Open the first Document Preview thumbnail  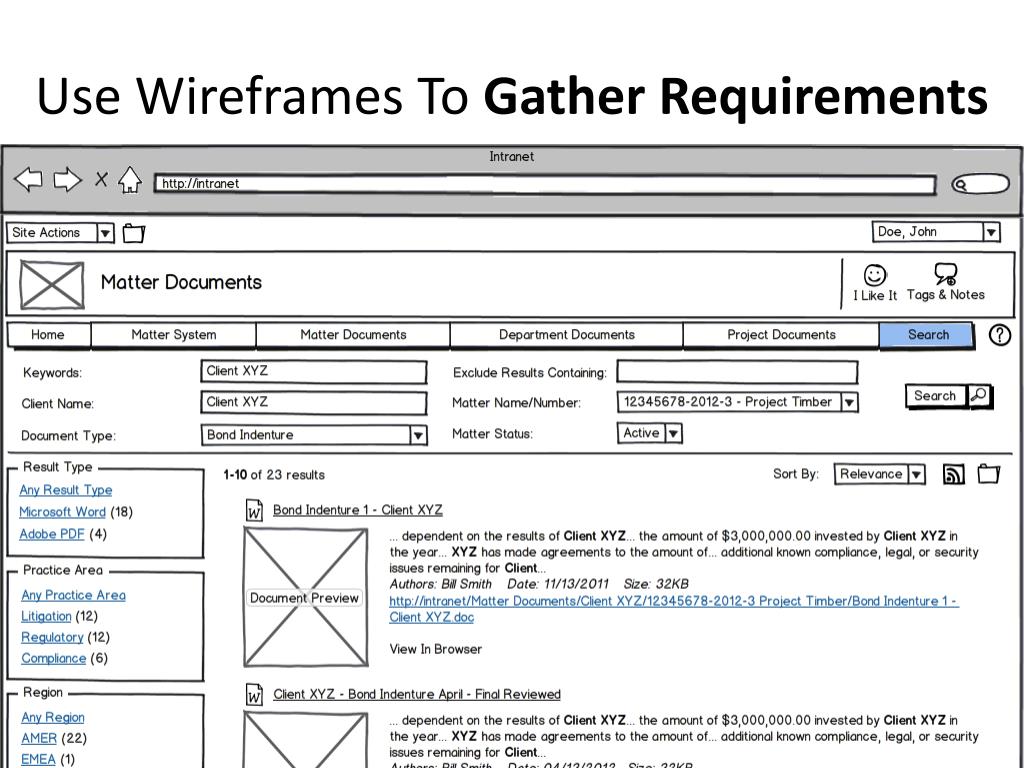pos(306,598)
